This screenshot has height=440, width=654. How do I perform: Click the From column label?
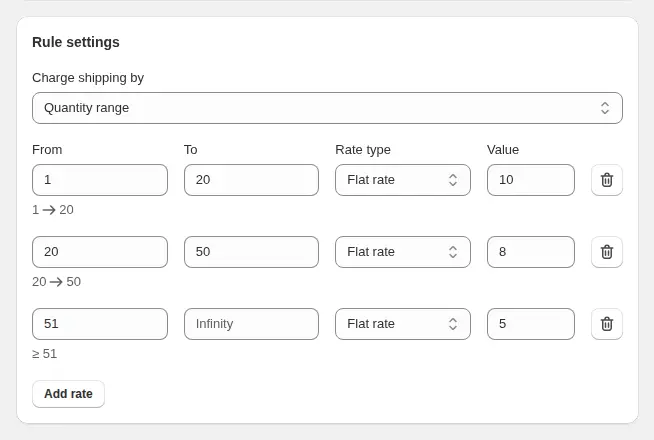pos(47,150)
